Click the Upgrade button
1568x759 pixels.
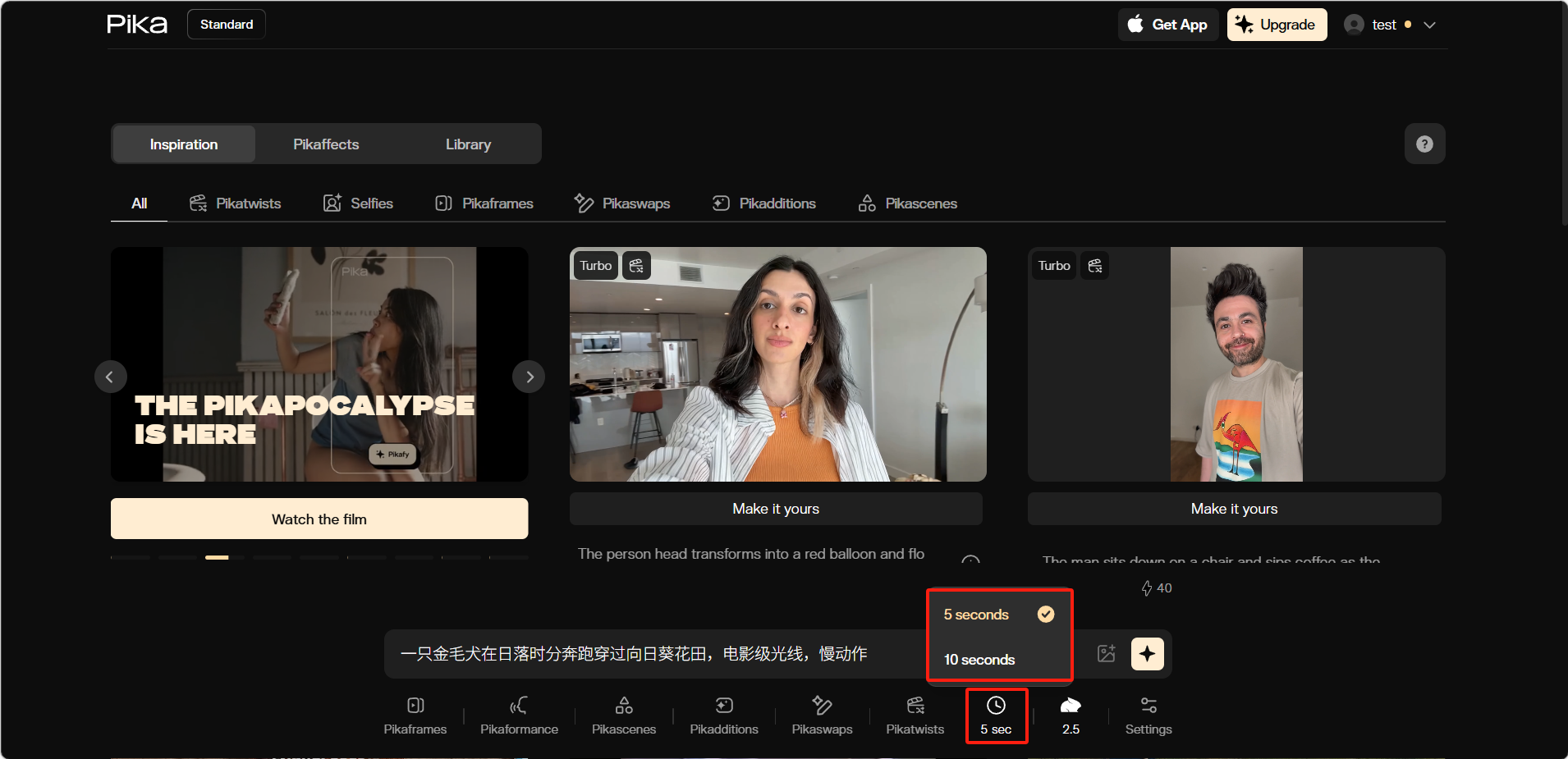(x=1277, y=25)
